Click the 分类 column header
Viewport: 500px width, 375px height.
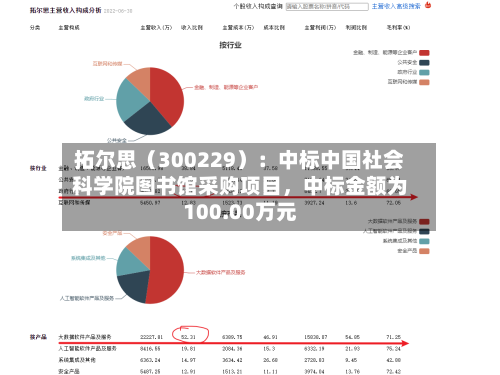[35, 28]
